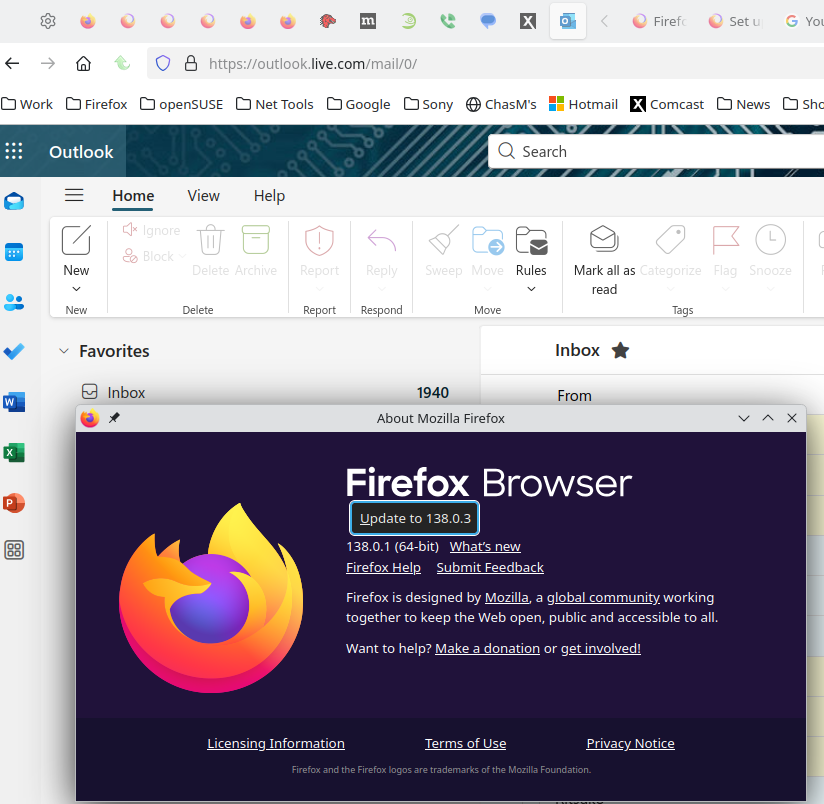Screen dimensions: 824x804
Task: Open Calendar in the Outlook sidebar
Action: coord(14,252)
